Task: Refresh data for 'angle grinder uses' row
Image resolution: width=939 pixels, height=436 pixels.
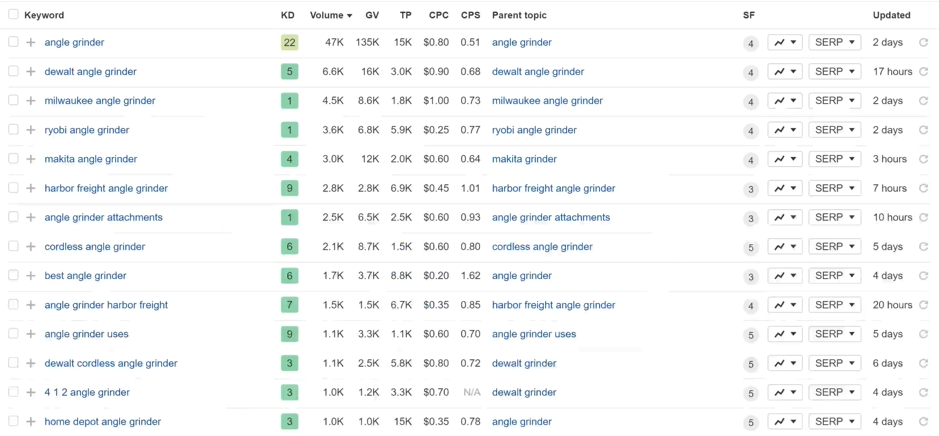Action: pos(923,334)
